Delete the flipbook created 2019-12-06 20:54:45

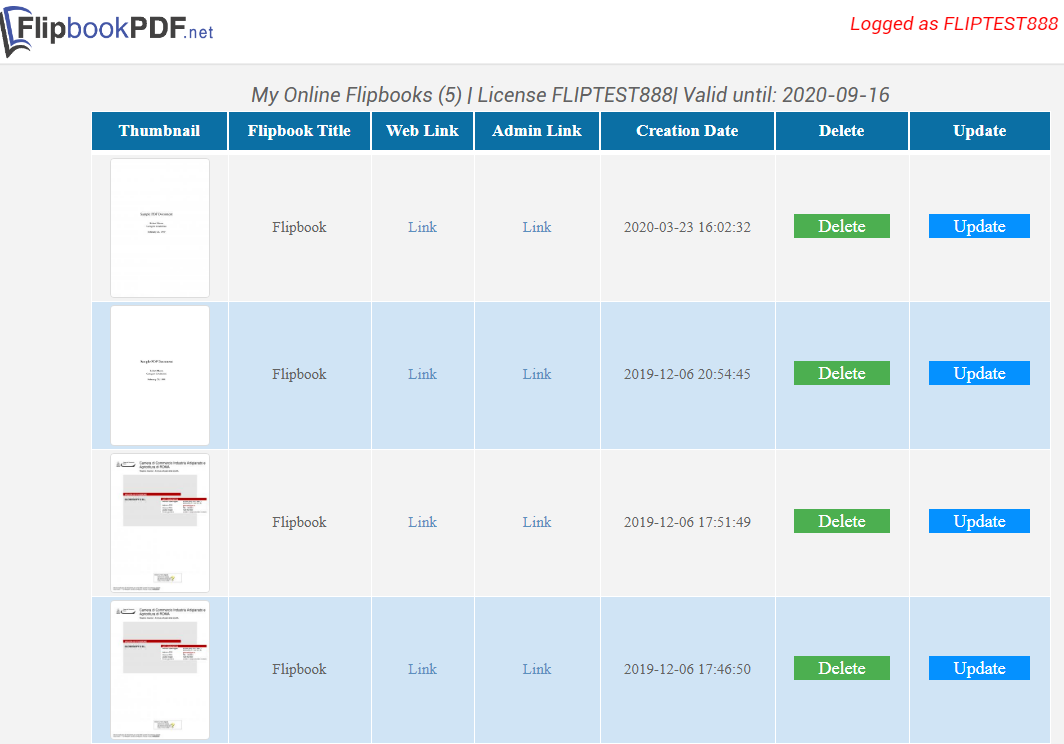(841, 373)
